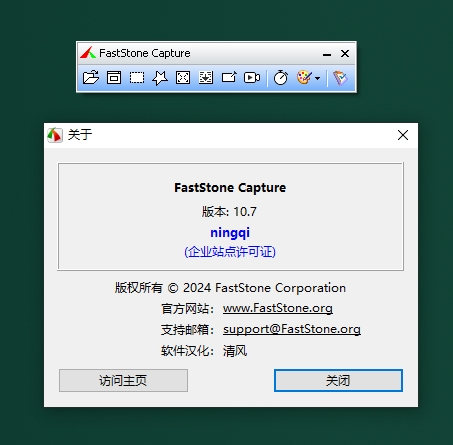Open the www.FastStone.org website link
The width and height of the screenshot is (453, 445).
pos(278,308)
